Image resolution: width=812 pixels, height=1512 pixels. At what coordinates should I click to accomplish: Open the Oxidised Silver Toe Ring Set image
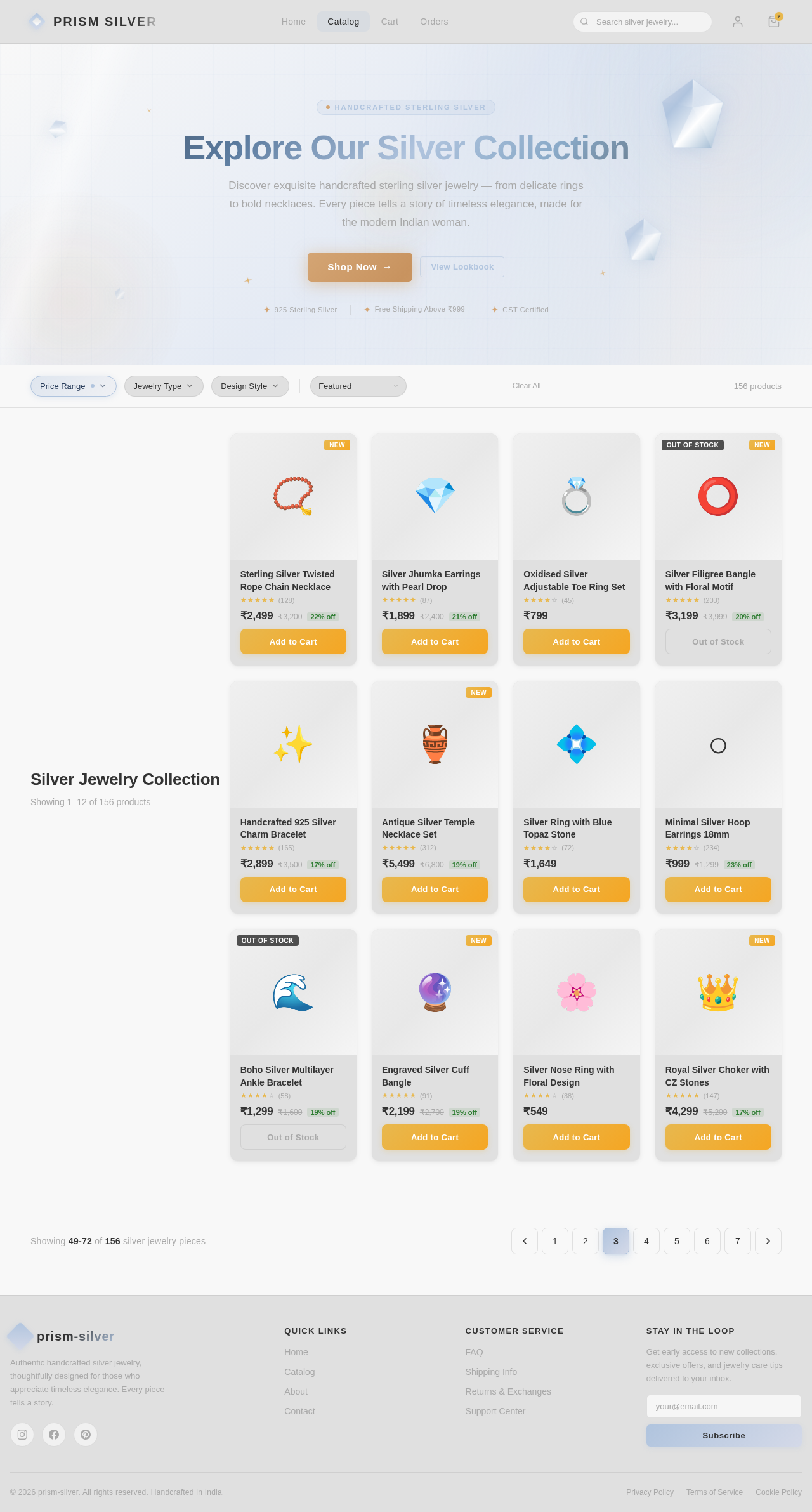(x=577, y=496)
